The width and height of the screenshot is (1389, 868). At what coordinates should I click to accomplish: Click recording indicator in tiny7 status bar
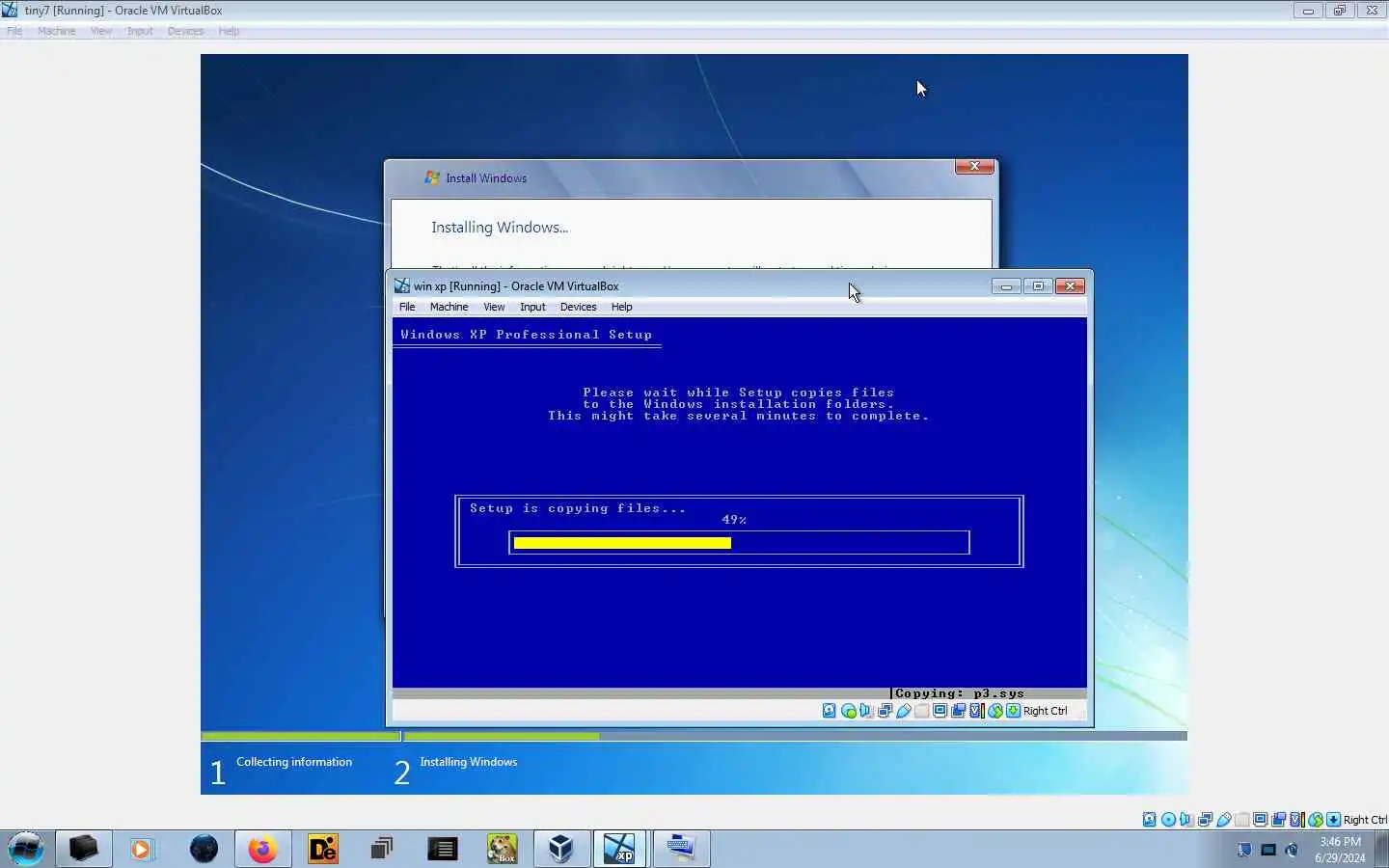(1279, 820)
